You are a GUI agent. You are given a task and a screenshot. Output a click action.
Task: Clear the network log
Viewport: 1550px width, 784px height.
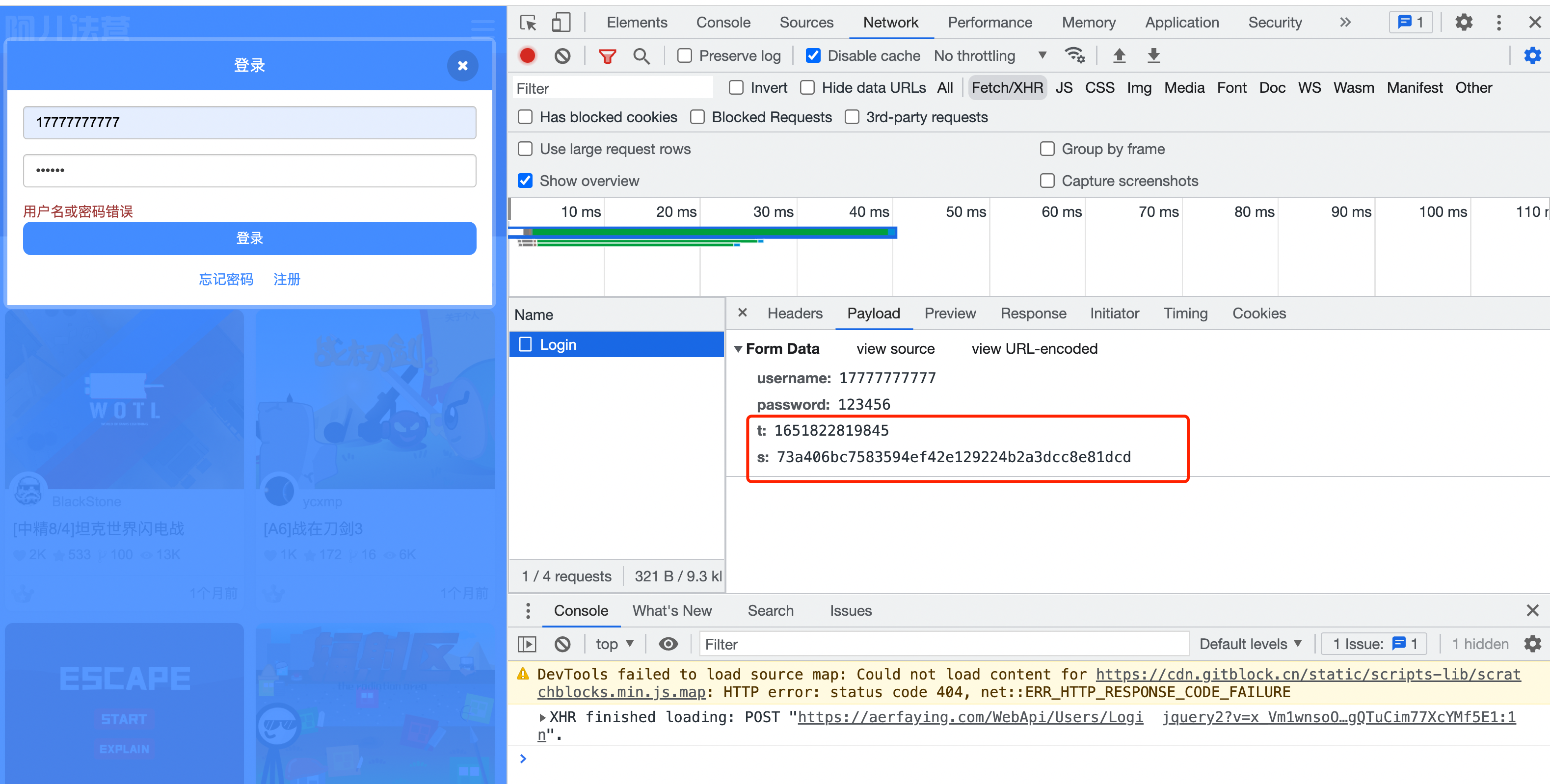(562, 56)
